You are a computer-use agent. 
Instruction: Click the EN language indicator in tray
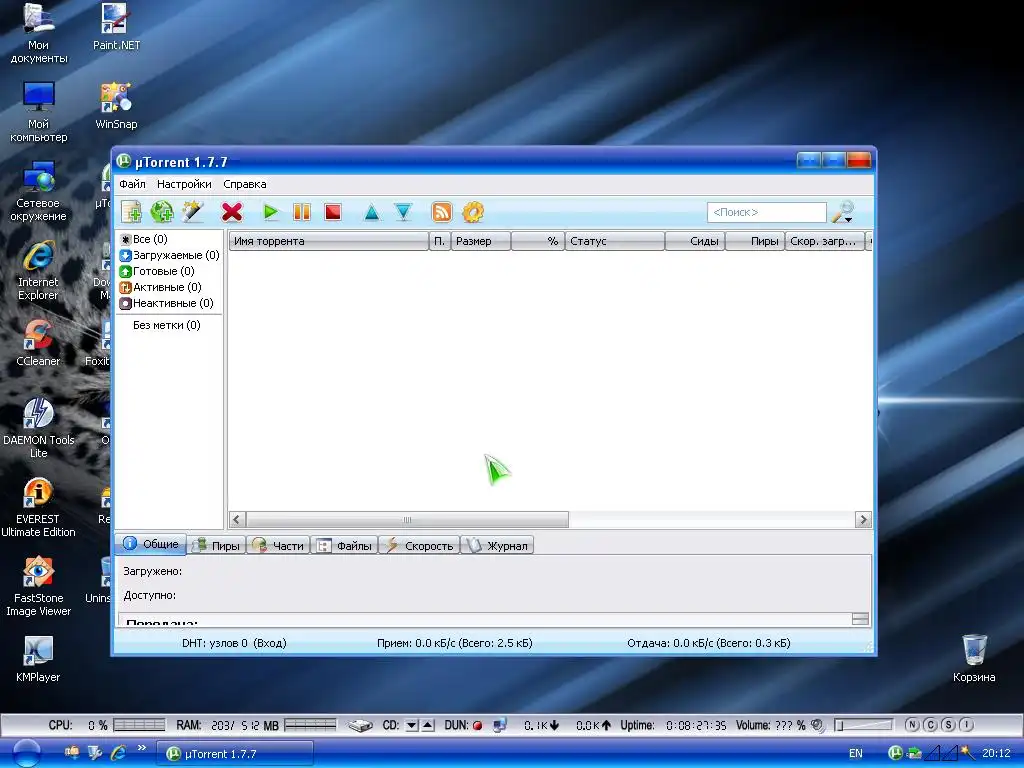(x=856, y=754)
